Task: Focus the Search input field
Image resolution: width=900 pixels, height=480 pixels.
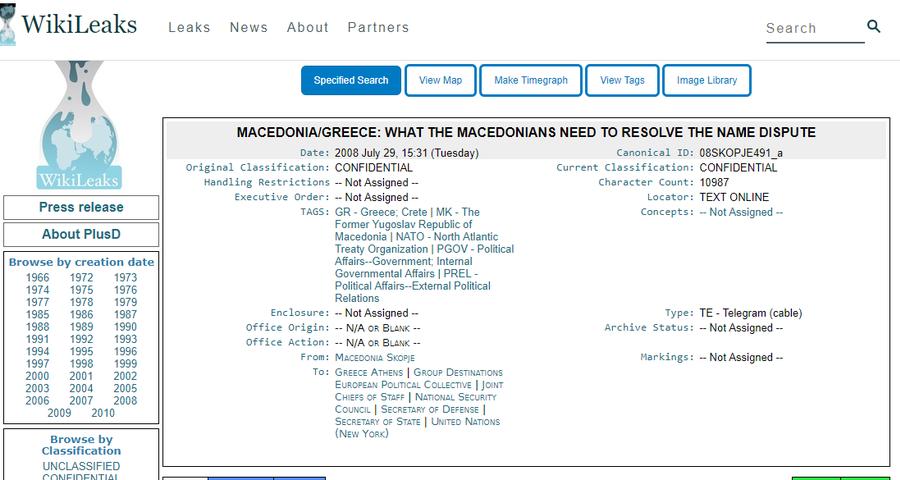Action: (x=813, y=28)
